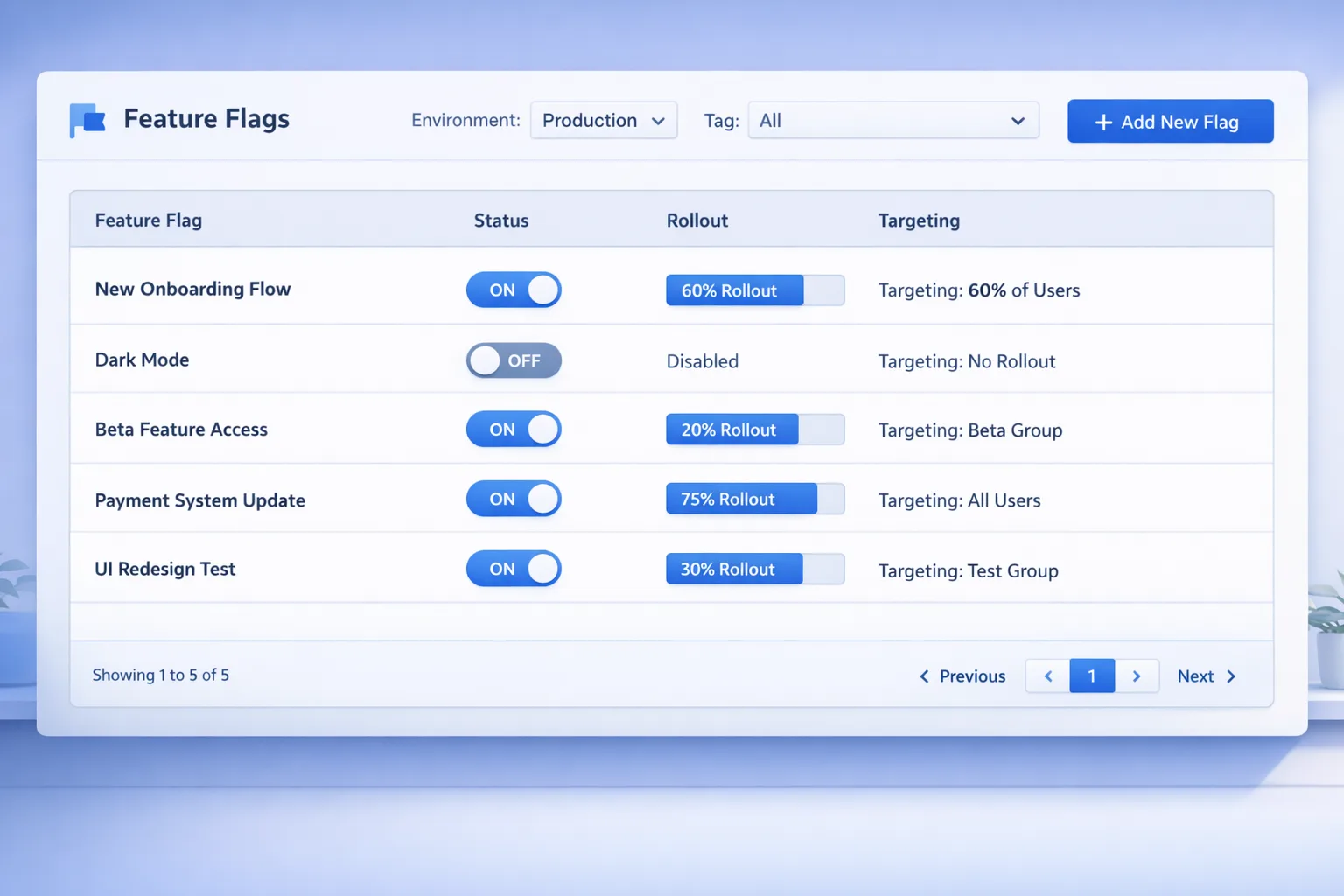
Task: Click the Add New Flag button
Action: point(1170,121)
